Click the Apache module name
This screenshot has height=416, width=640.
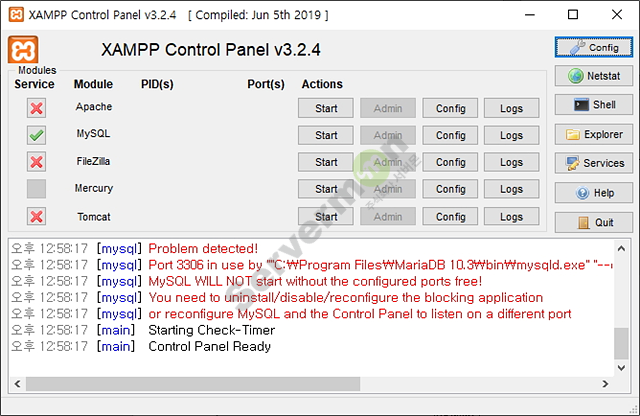point(93,107)
